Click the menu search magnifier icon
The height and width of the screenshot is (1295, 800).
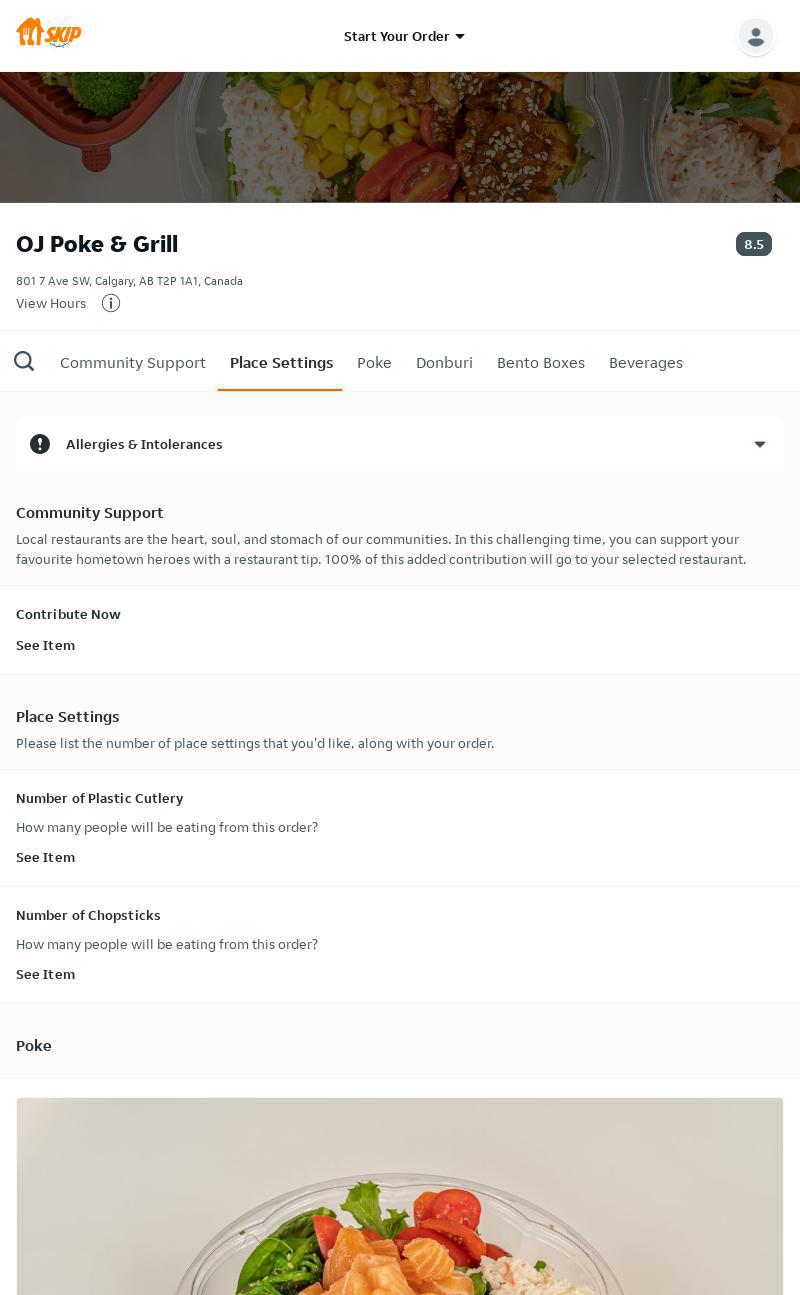[x=24, y=362]
